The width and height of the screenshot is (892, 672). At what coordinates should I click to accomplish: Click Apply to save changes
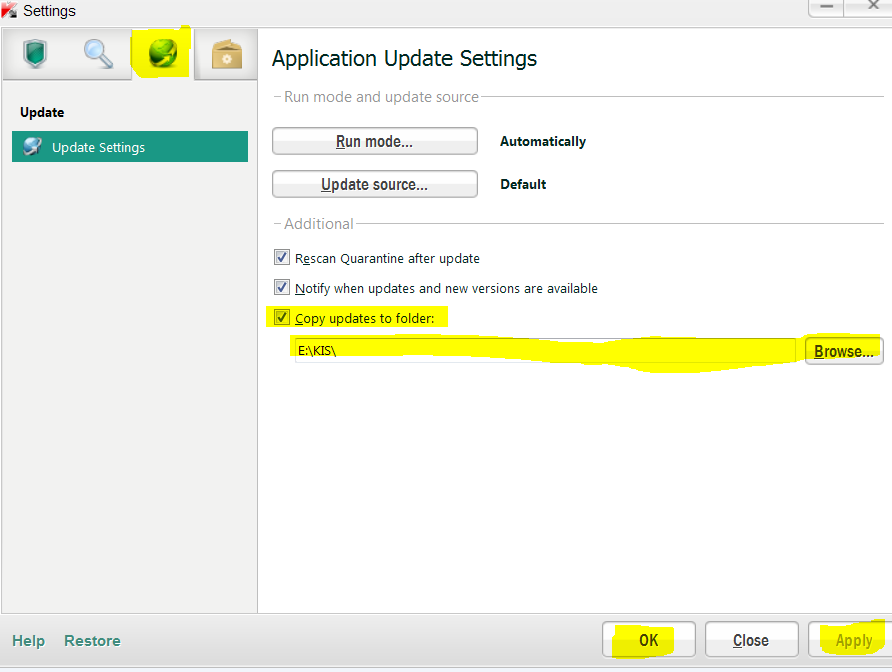pyautogui.click(x=853, y=640)
